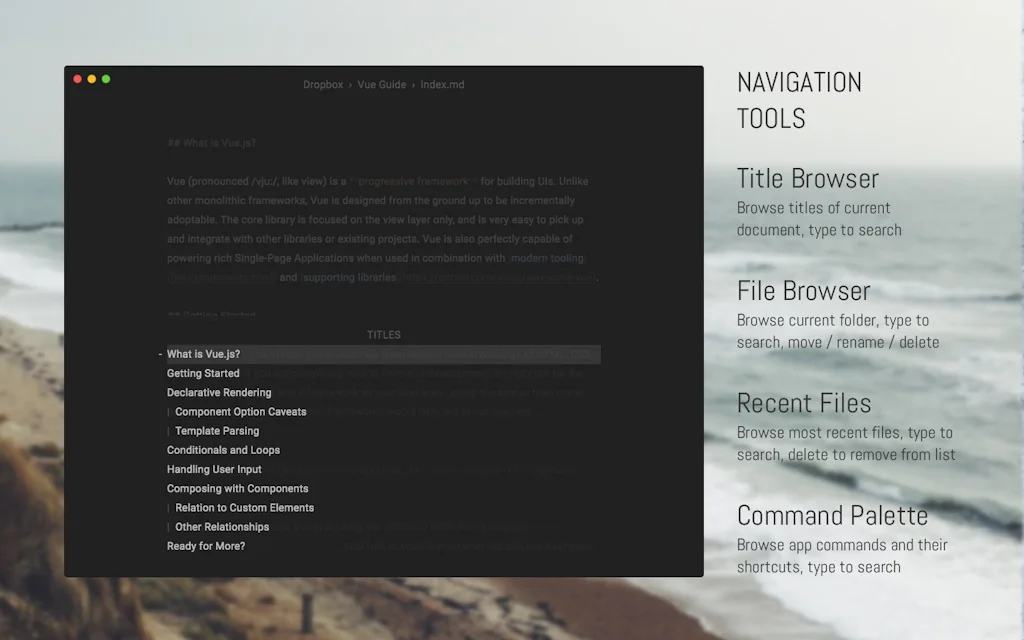Open the "Relation to Custom Elements" subsection
This screenshot has height=640, width=1024.
click(x=242, y=507)
